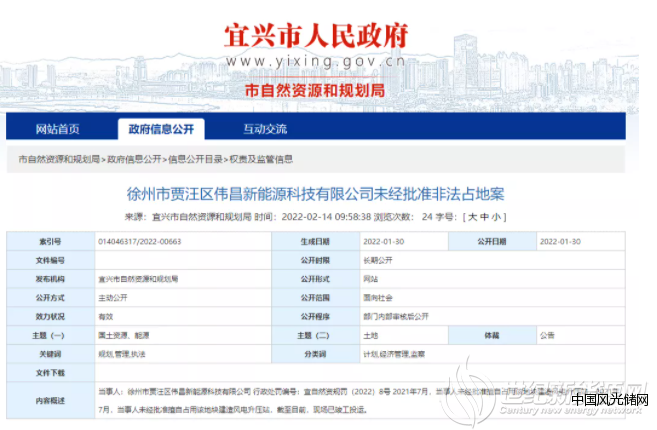Image resolution: width=657 pixels, height=430 pixels.
Task: Click the 公开日期 value 2022-01-30
Action: pyautogui.click(x=560, y=241)
